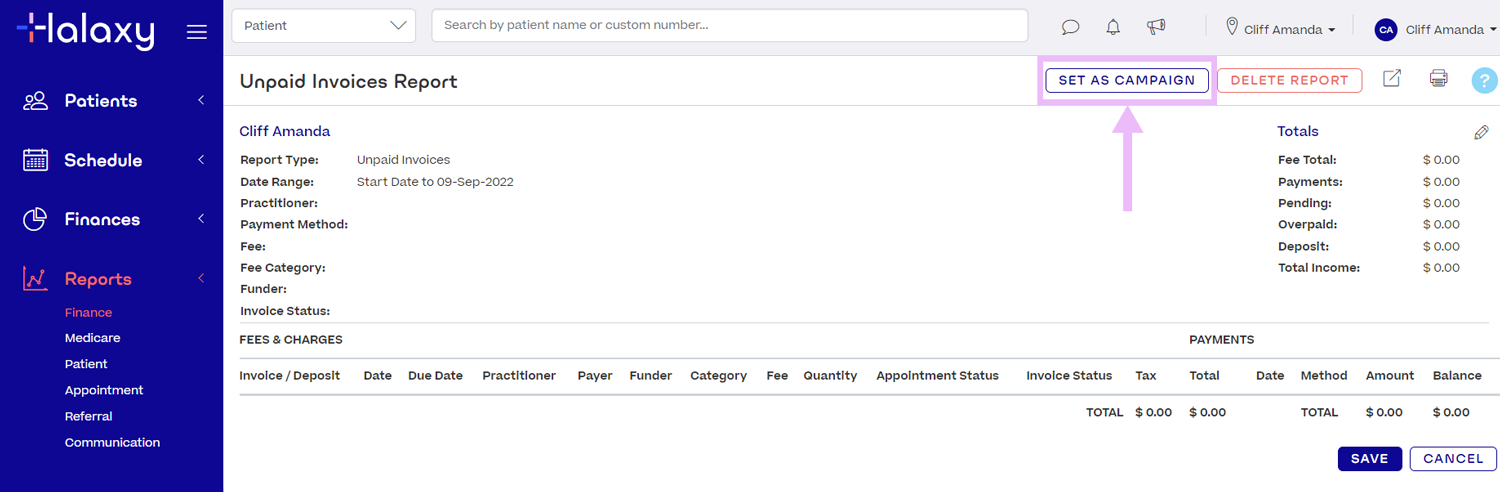Open the Cliff Amanda location dropdown

(x=1281, y=29)
